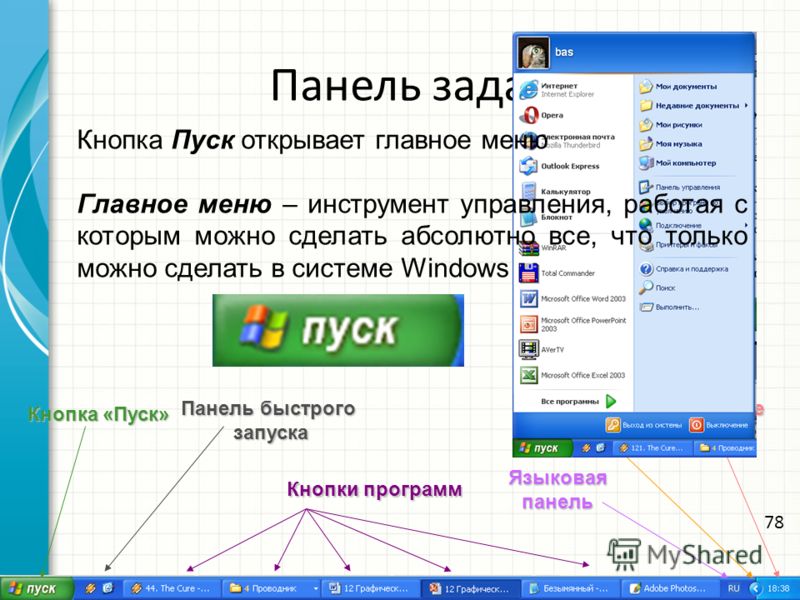Open WinRAR using its books icon
This screenshot has width=800, height=600.
[529, 248]
